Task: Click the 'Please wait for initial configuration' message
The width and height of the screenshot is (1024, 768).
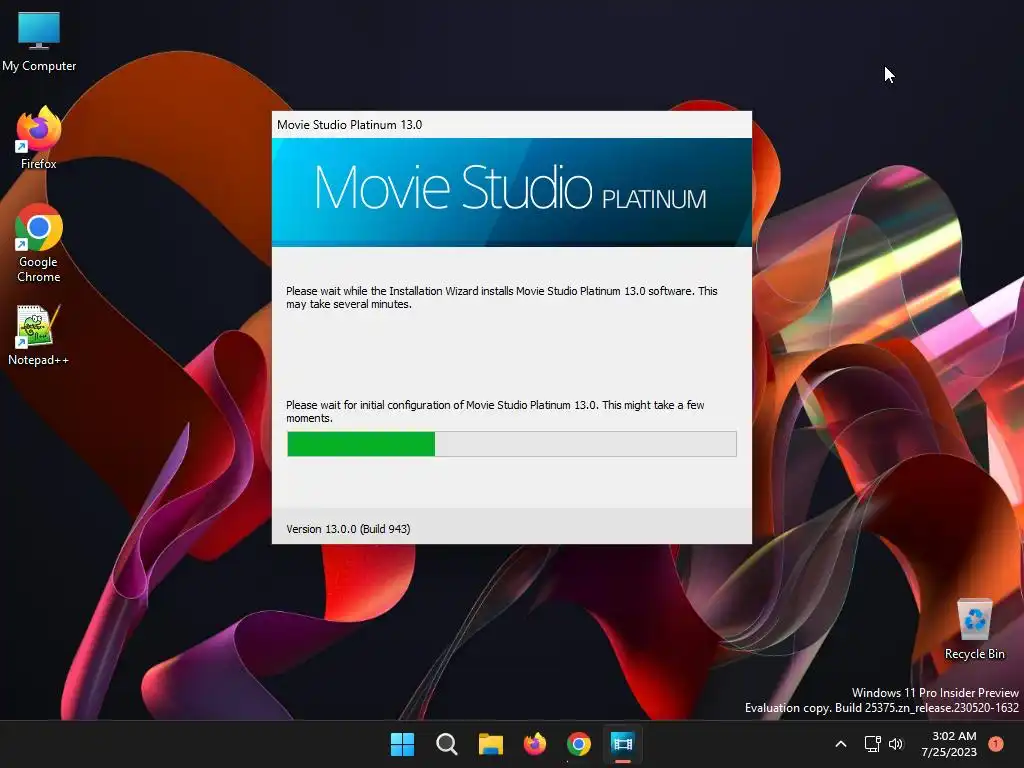Action: coord(495,411)
